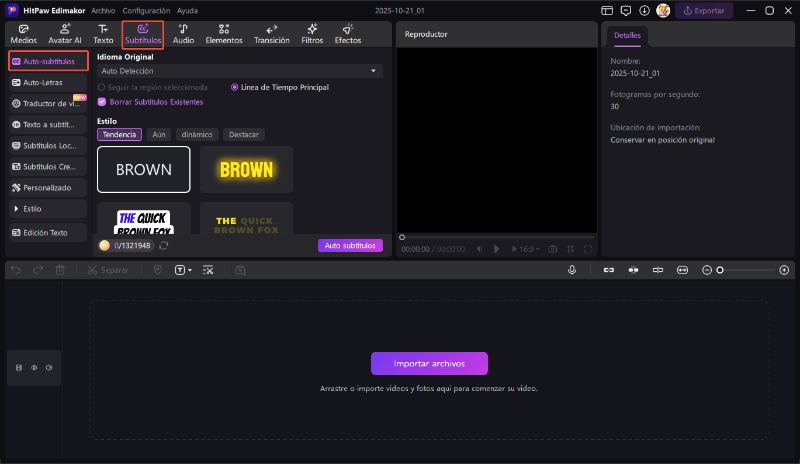The height and width of the screenshot is (464, 800).
Task: Click the zoom out timeline minus icon
Action: pyautogui.click(x=707, y=270)
